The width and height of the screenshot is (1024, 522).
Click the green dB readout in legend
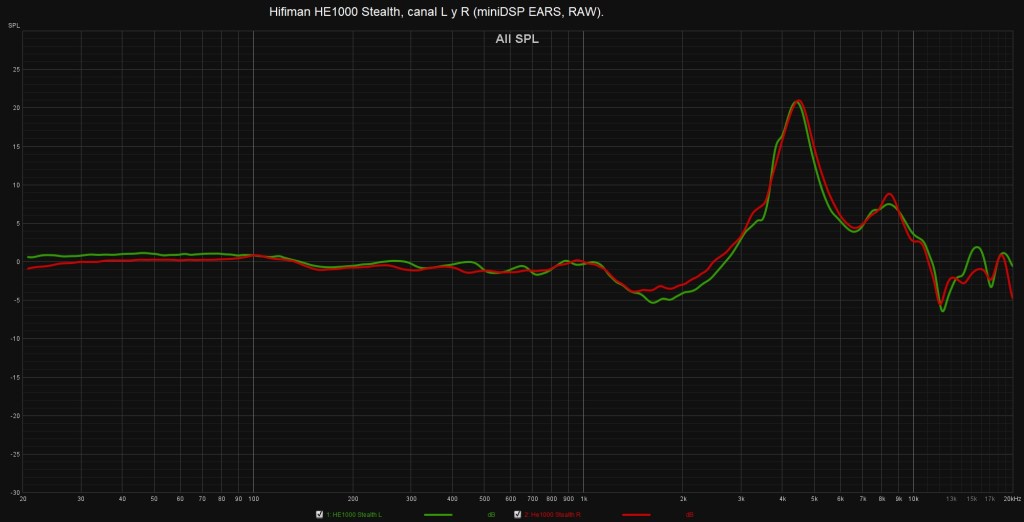tap(491, 514)
